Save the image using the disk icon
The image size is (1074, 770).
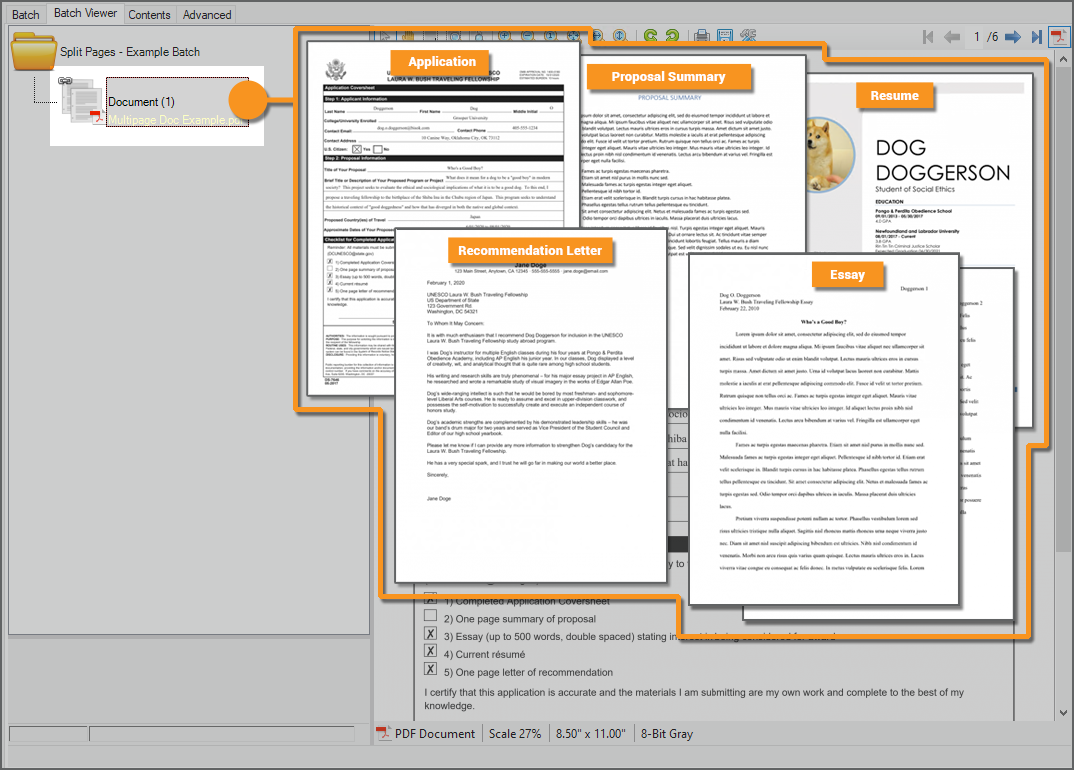tap(725, 36)
